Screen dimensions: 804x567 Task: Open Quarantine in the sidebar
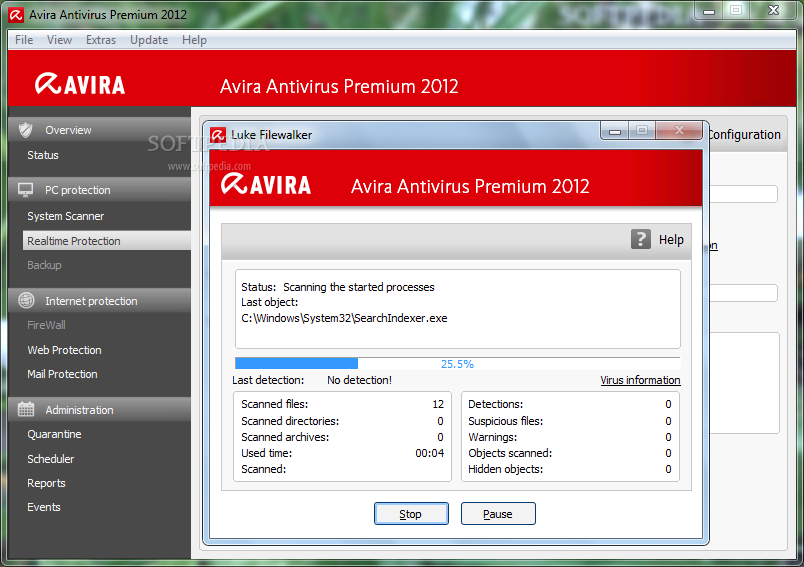[x=54, y=434]
